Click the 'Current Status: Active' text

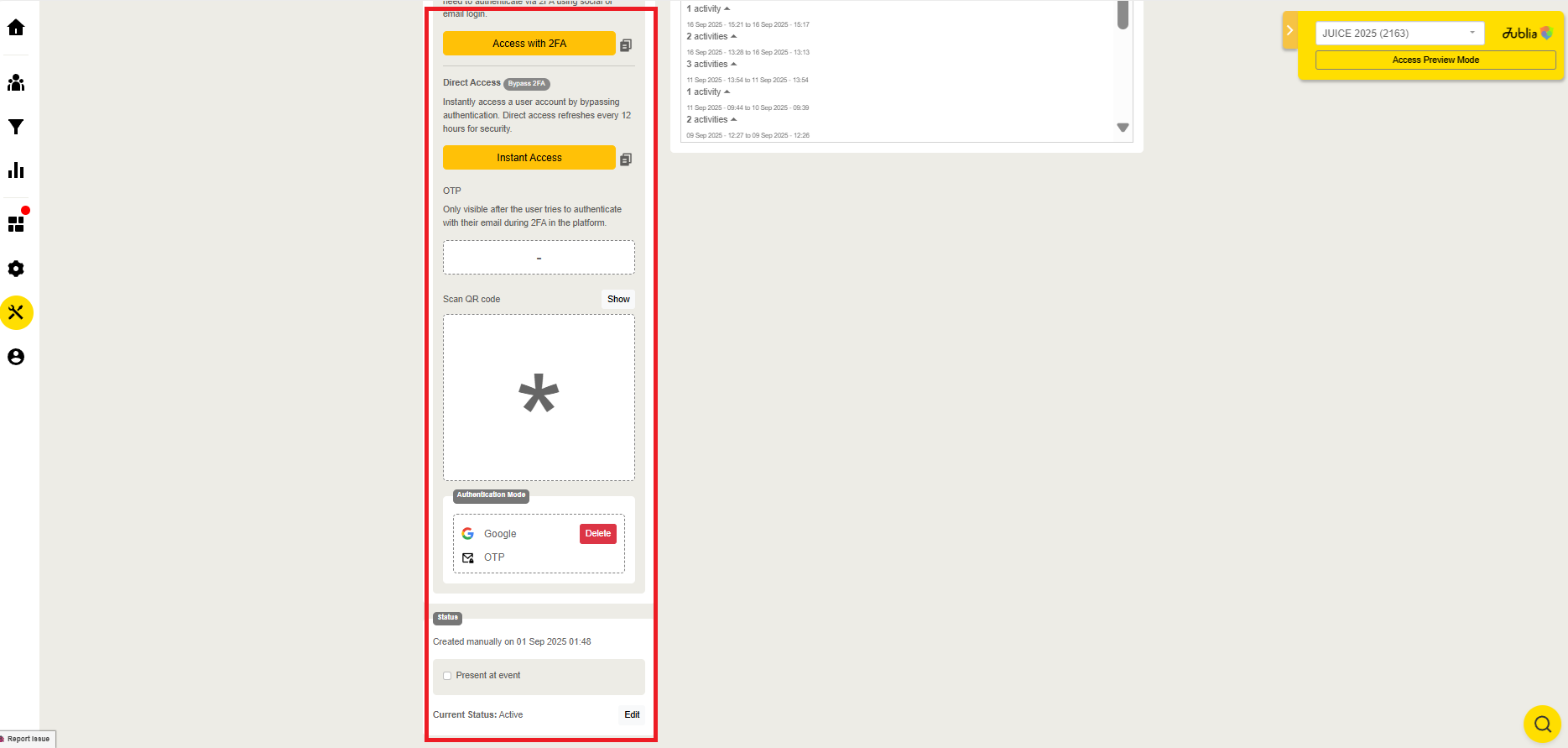click(477, 715)
